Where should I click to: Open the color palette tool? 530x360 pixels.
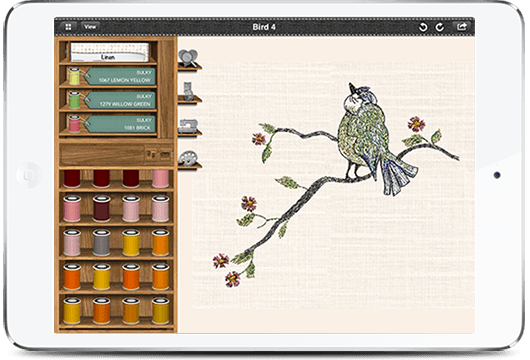click(188, 159)
